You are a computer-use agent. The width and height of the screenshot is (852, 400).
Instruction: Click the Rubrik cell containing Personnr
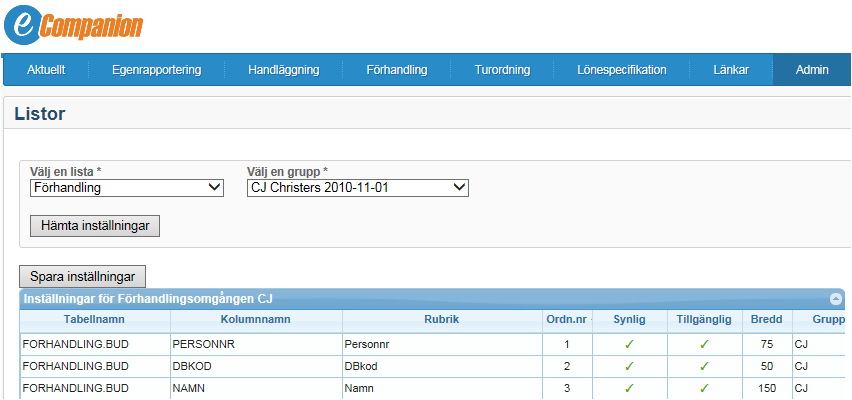(439, 344)
